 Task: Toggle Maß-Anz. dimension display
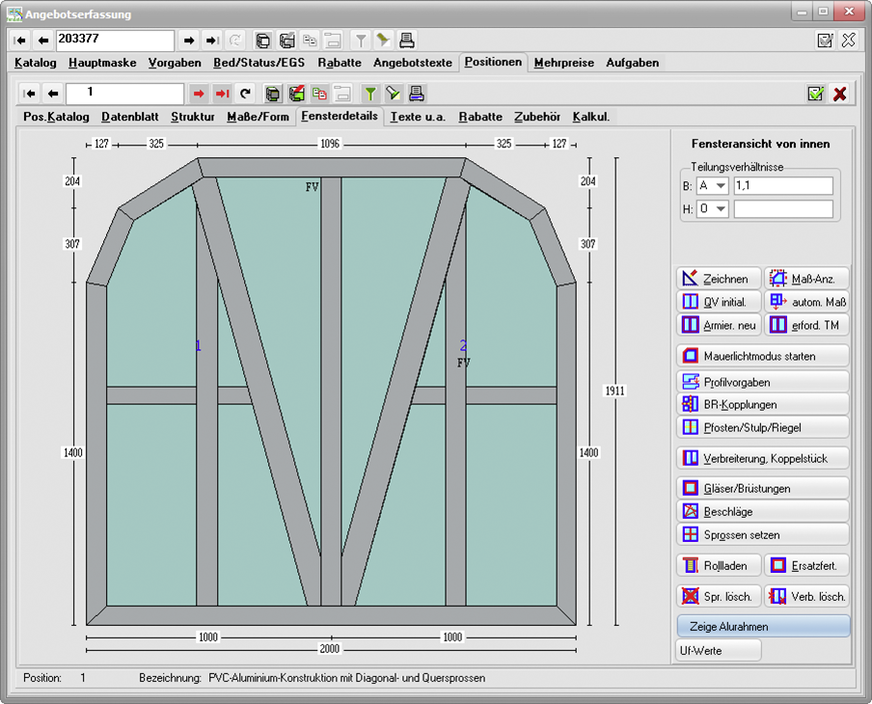(806, 278)
